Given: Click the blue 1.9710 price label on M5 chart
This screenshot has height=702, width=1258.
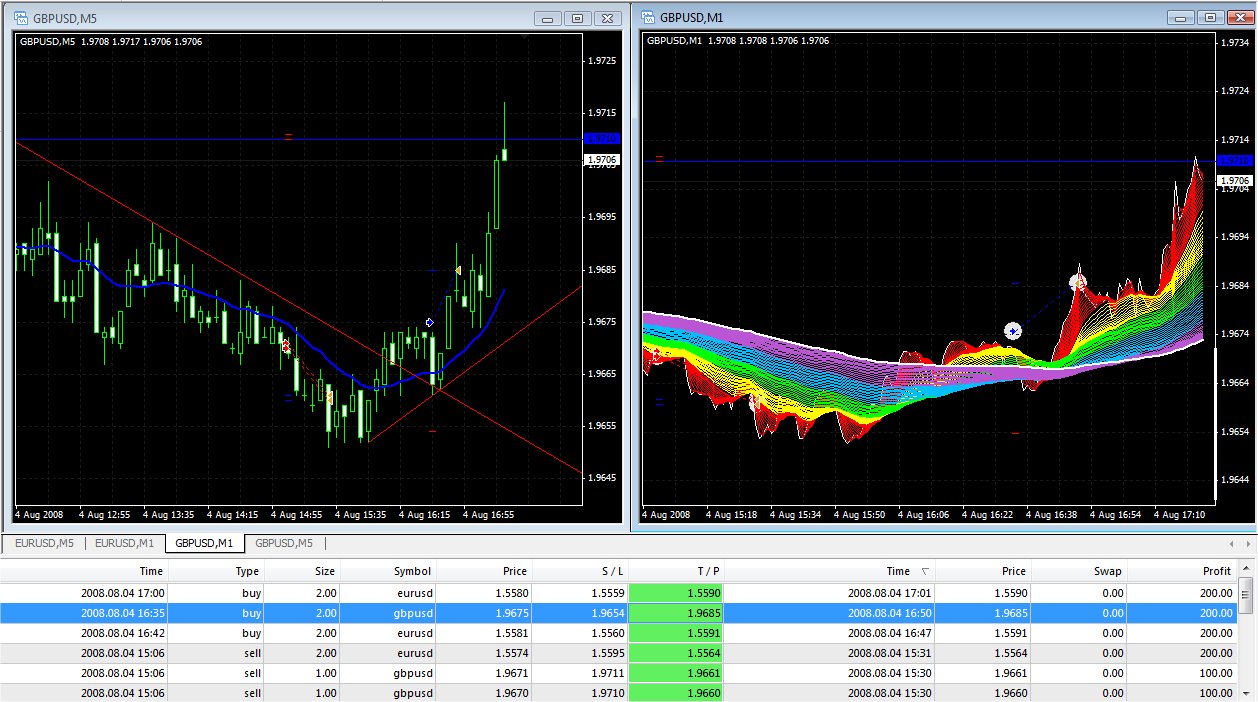Looking at the screenshot, I should (x=602, y=138).
